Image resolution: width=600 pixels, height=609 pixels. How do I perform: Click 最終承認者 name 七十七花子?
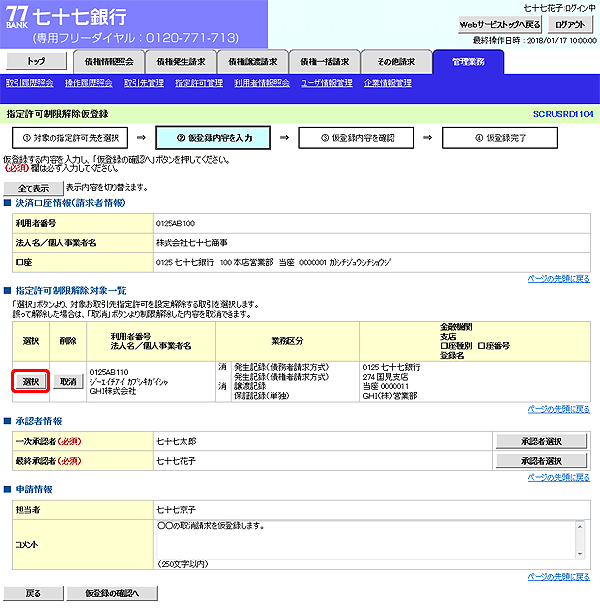[176, 461]
